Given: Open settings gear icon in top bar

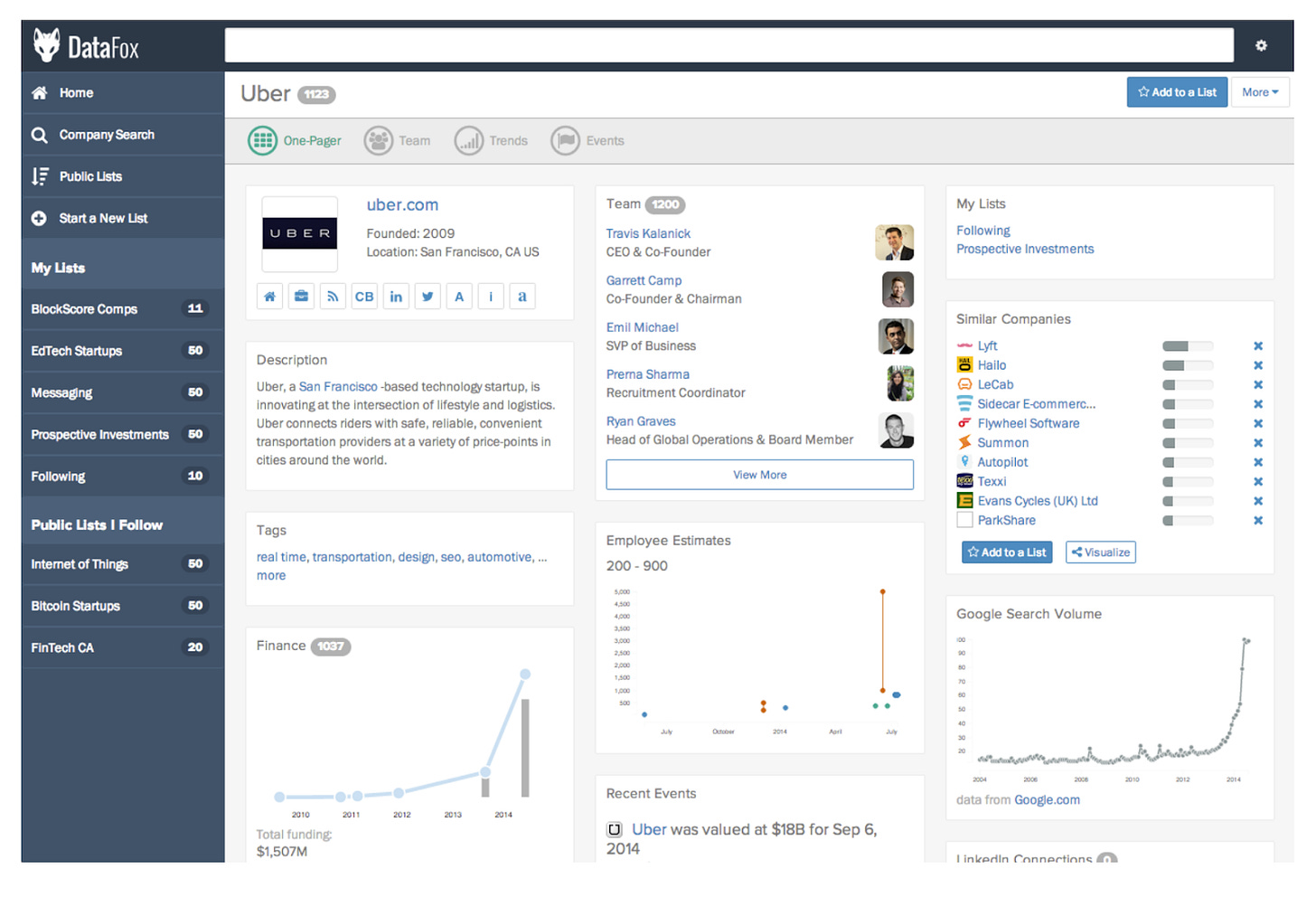Looking at the screenshot, I should pos(1261,45).
